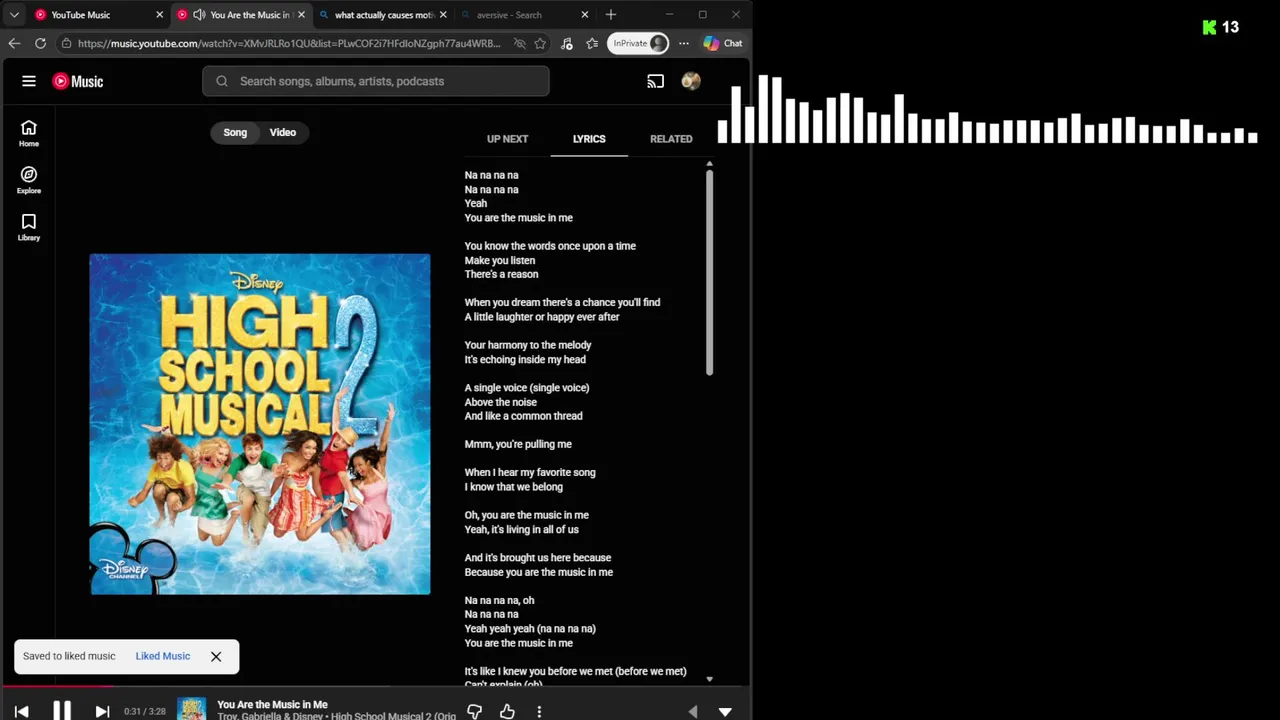Click the browser address bar URL

point(289,43)
